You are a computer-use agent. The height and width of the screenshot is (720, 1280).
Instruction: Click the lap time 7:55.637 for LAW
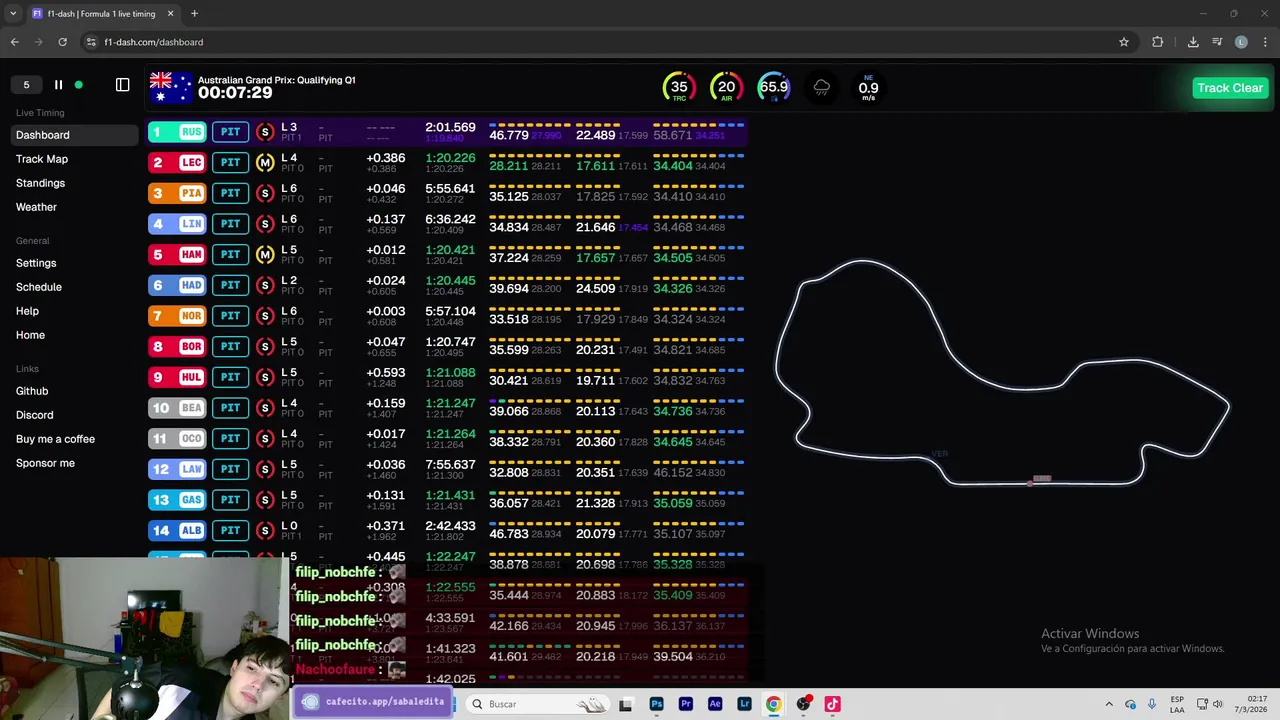450,465
